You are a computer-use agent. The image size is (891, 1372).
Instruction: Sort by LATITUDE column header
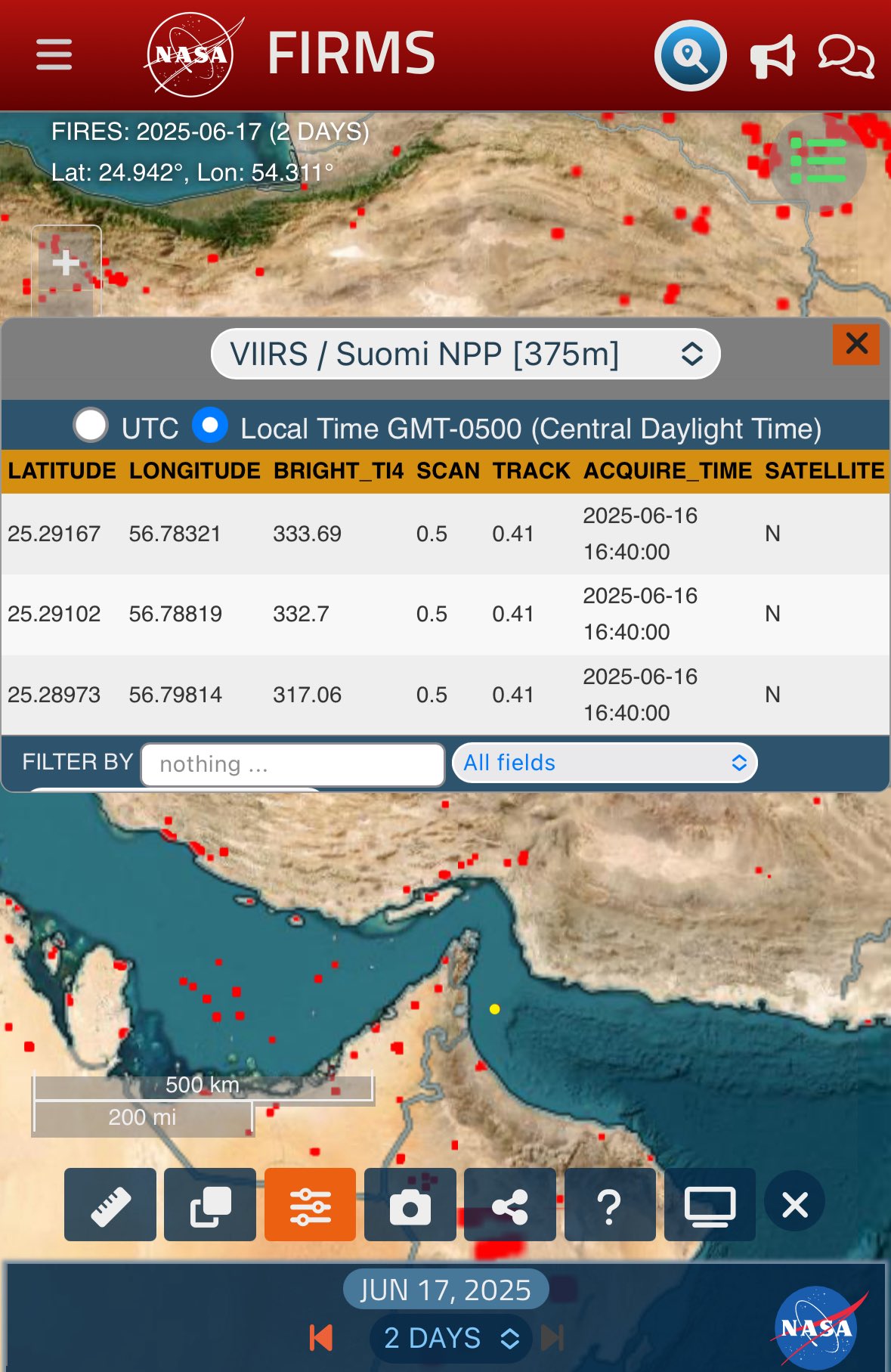[62, 470]
